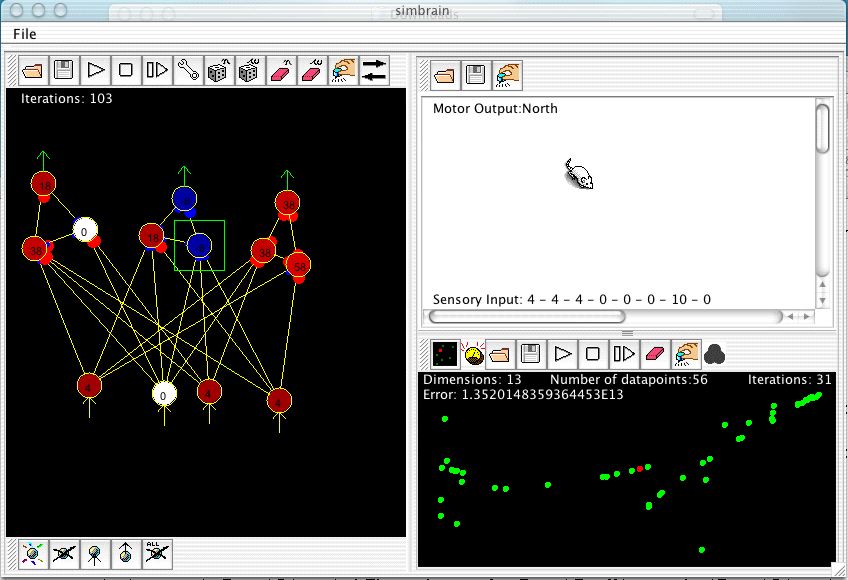Click the gauge dial icon in plot toolbar

pyautogui.click(x=474, y=354)
